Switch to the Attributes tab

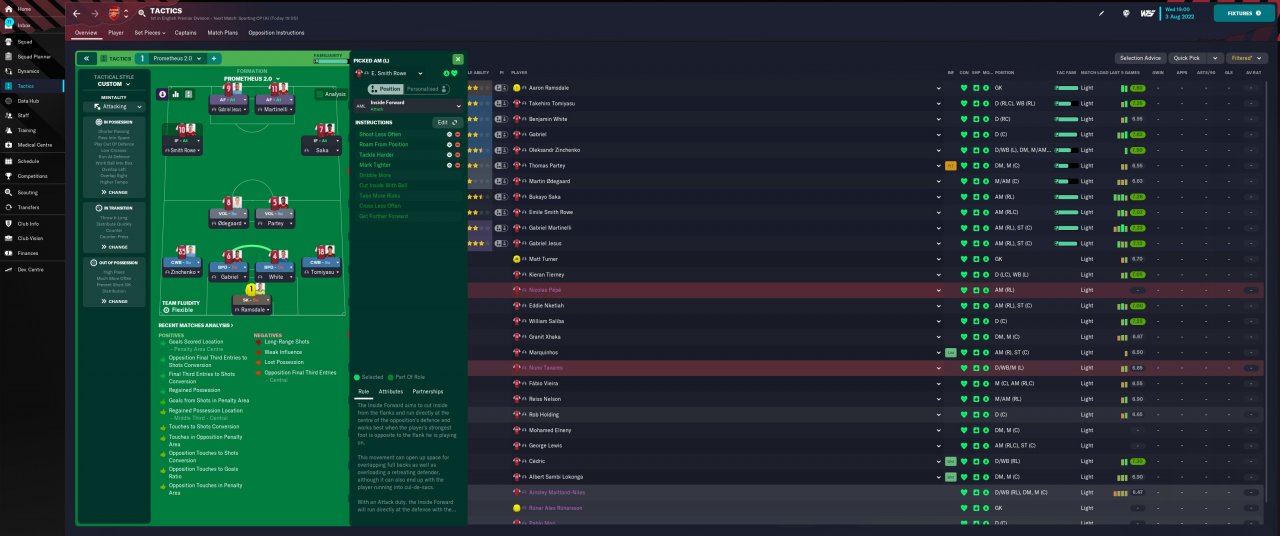(390, 392)
